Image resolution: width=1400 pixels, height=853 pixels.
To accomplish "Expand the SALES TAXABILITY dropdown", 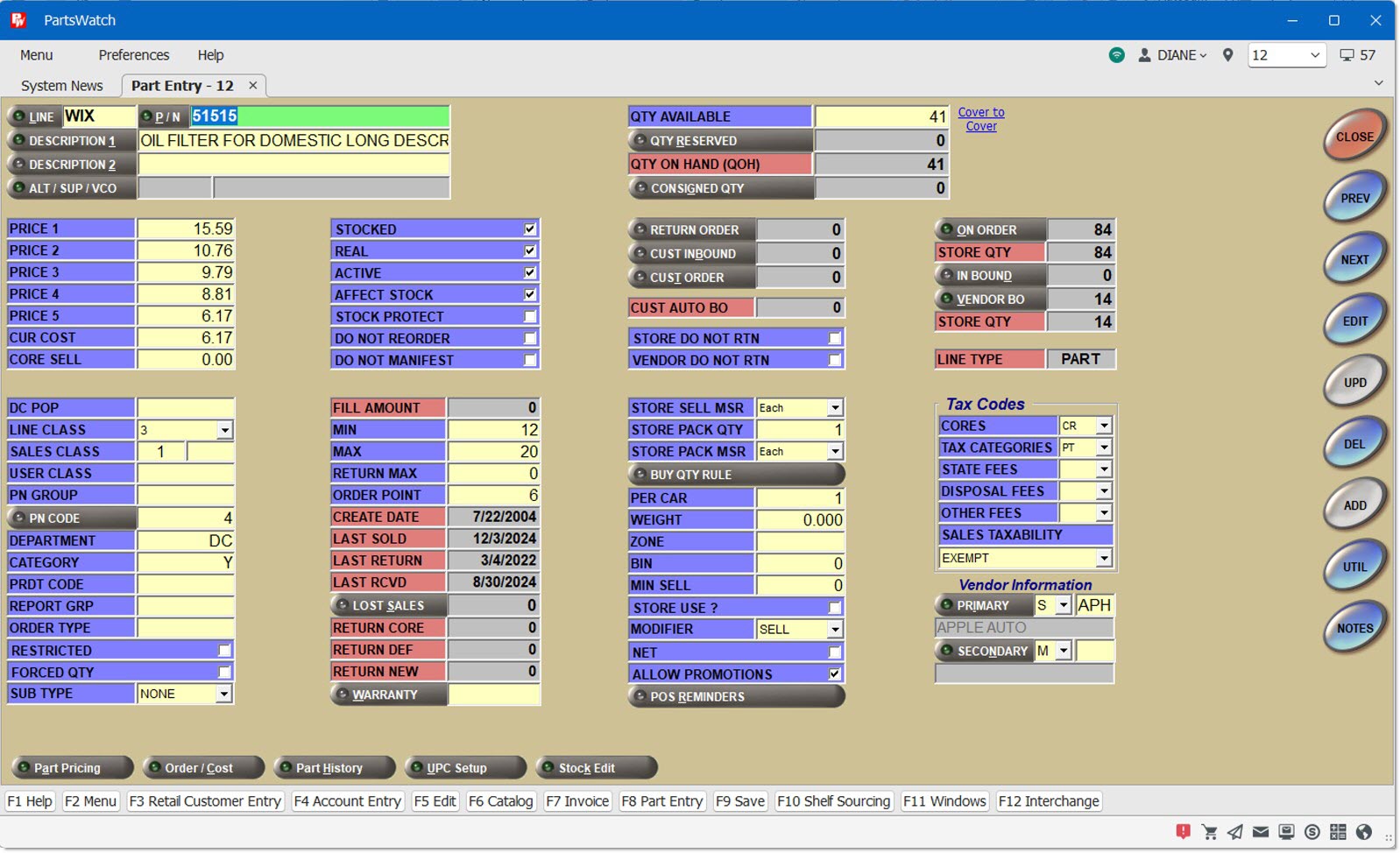I will [x=1104, y=559].
